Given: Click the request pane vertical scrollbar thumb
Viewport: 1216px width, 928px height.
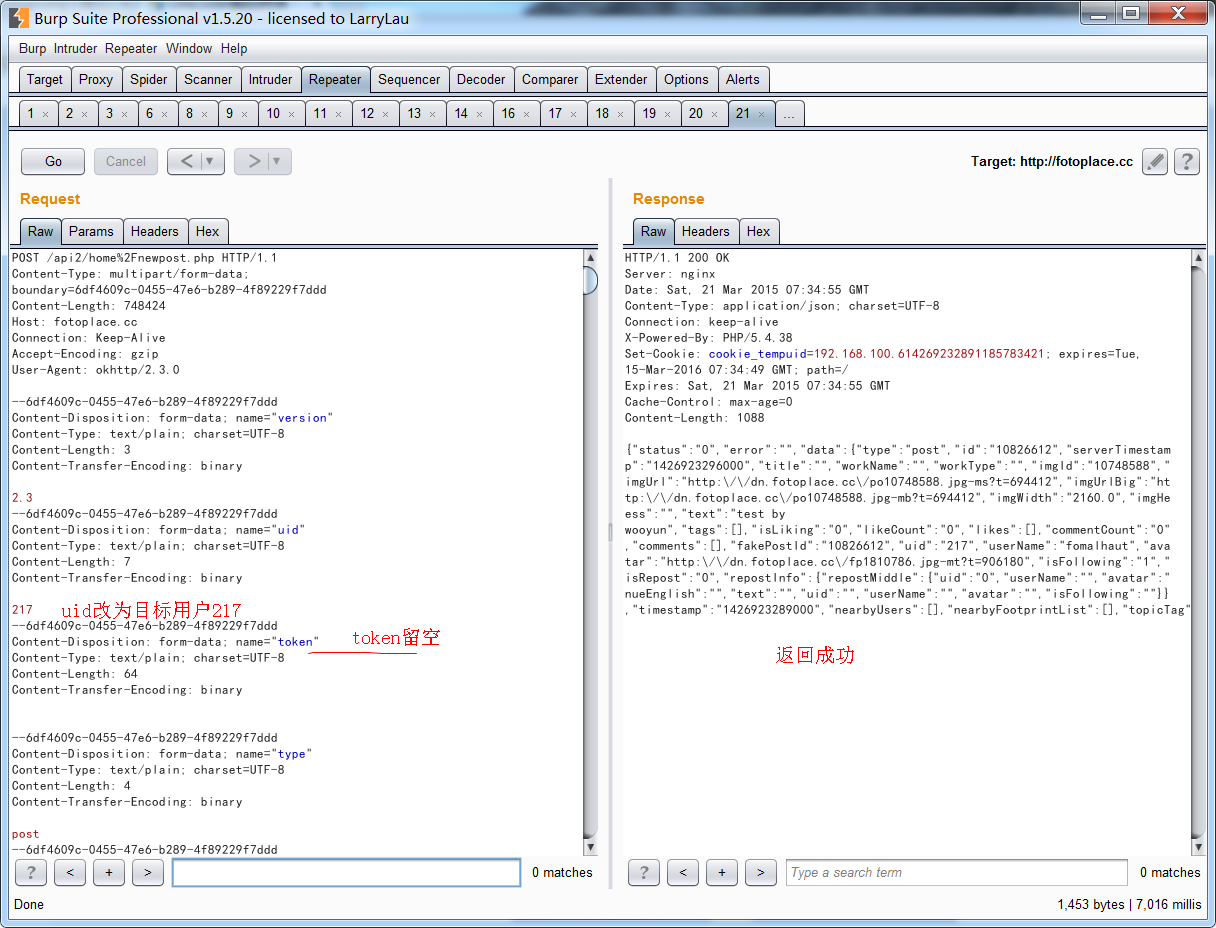Looking at the screenshot, I should (x=590, y=281).
